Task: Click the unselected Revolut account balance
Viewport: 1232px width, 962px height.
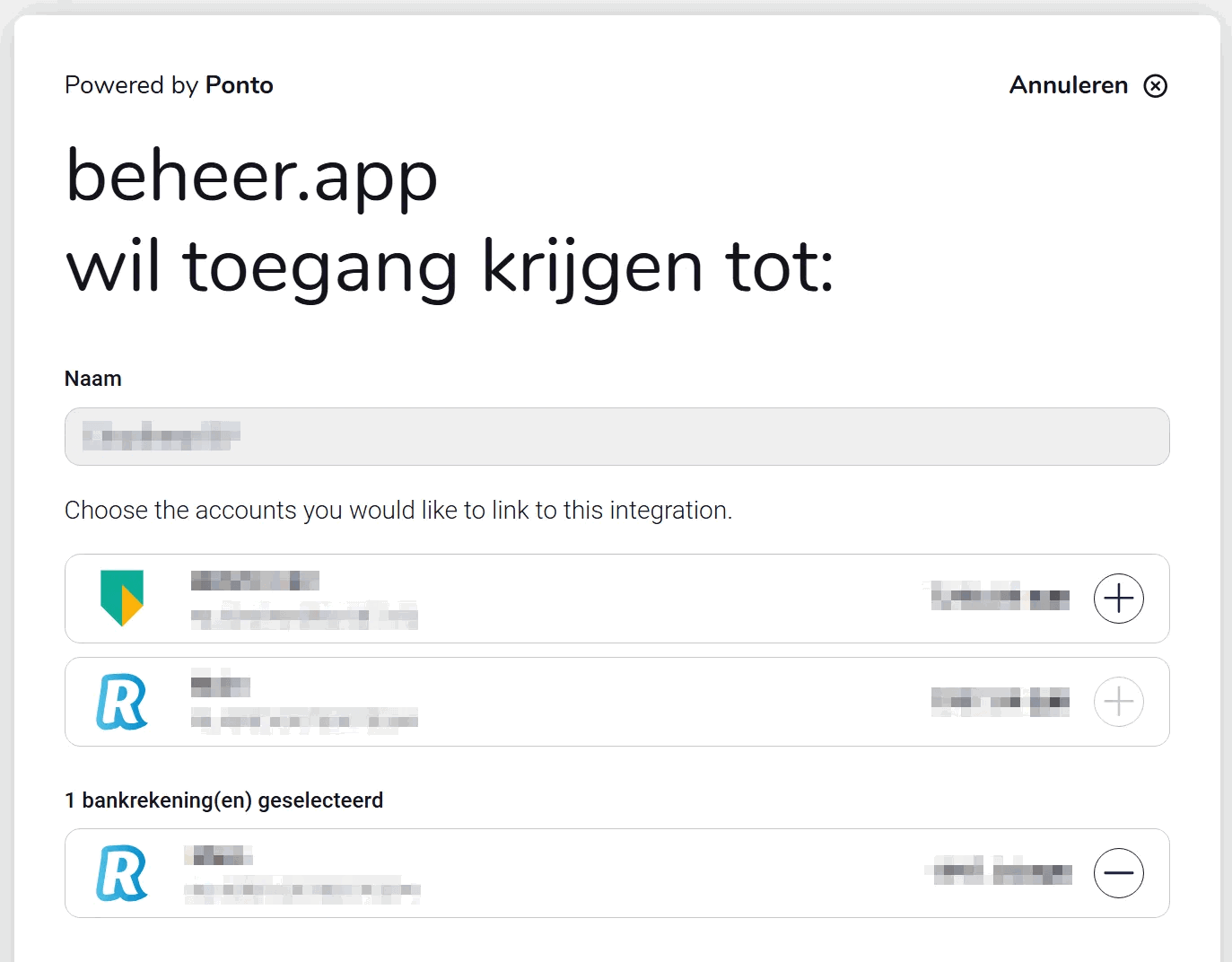Action: click(1000, 701)
